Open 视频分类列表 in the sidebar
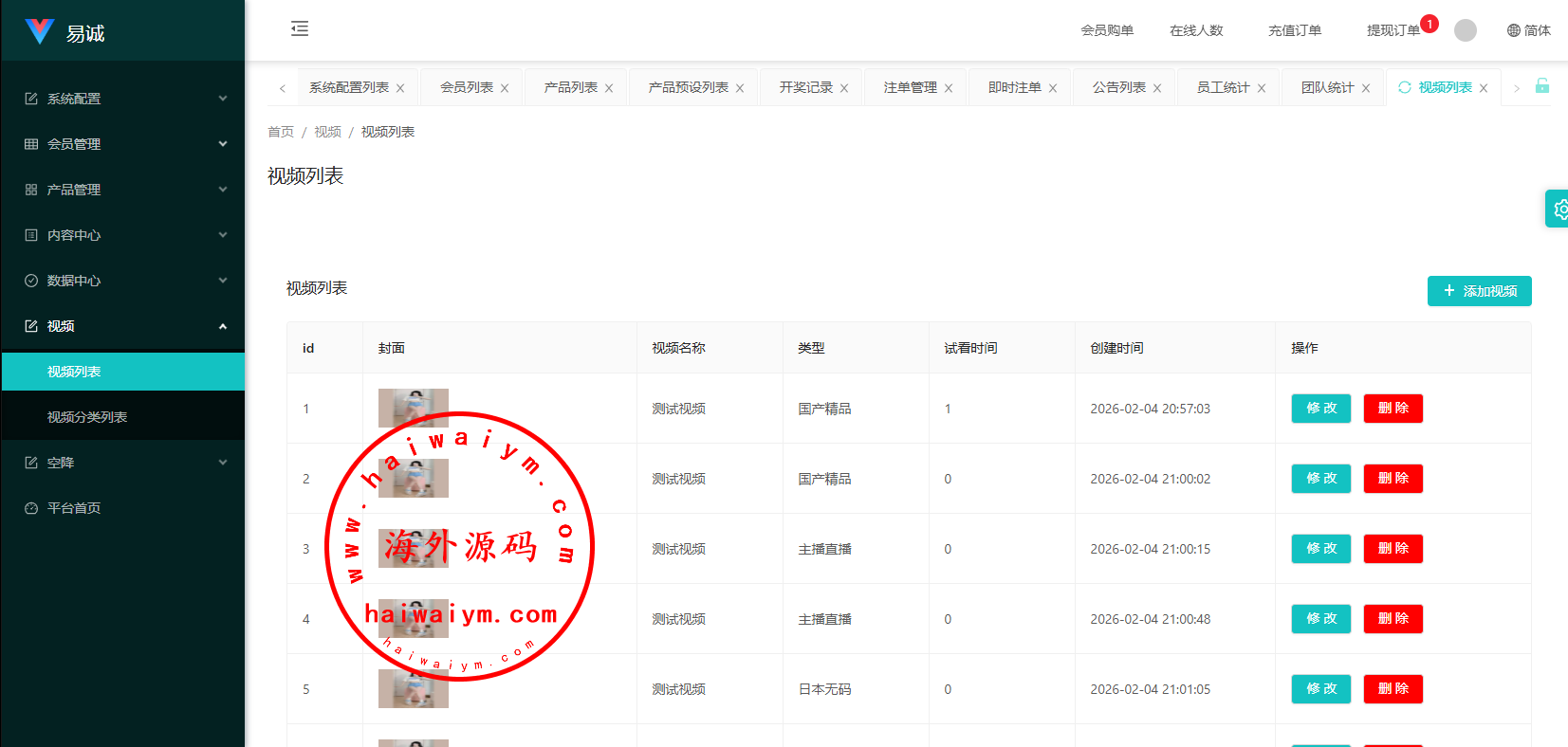 pyautogui.click(x=87, y=417)
